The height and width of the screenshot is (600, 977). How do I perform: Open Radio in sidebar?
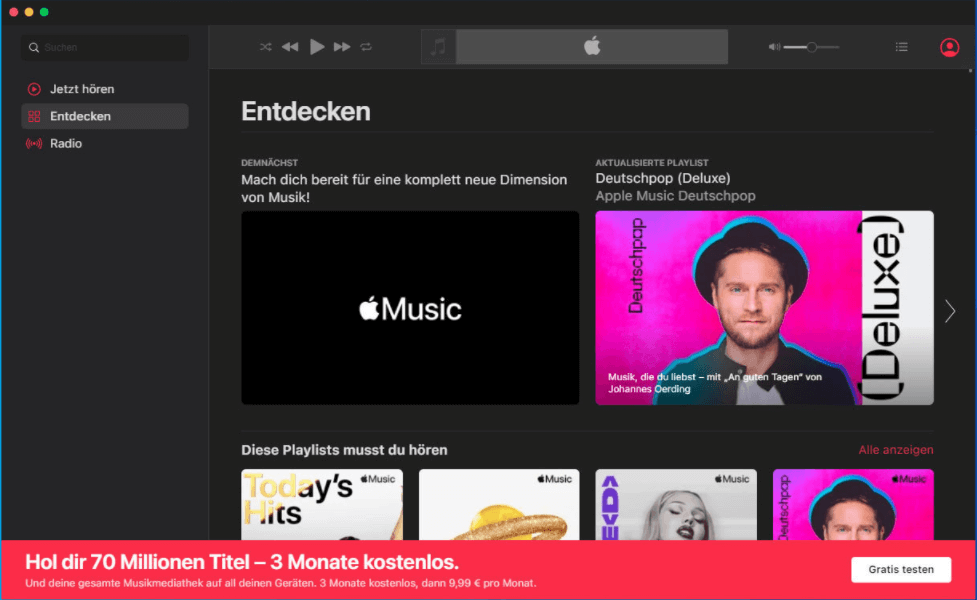pyautogui.click(x=105, y=143)
